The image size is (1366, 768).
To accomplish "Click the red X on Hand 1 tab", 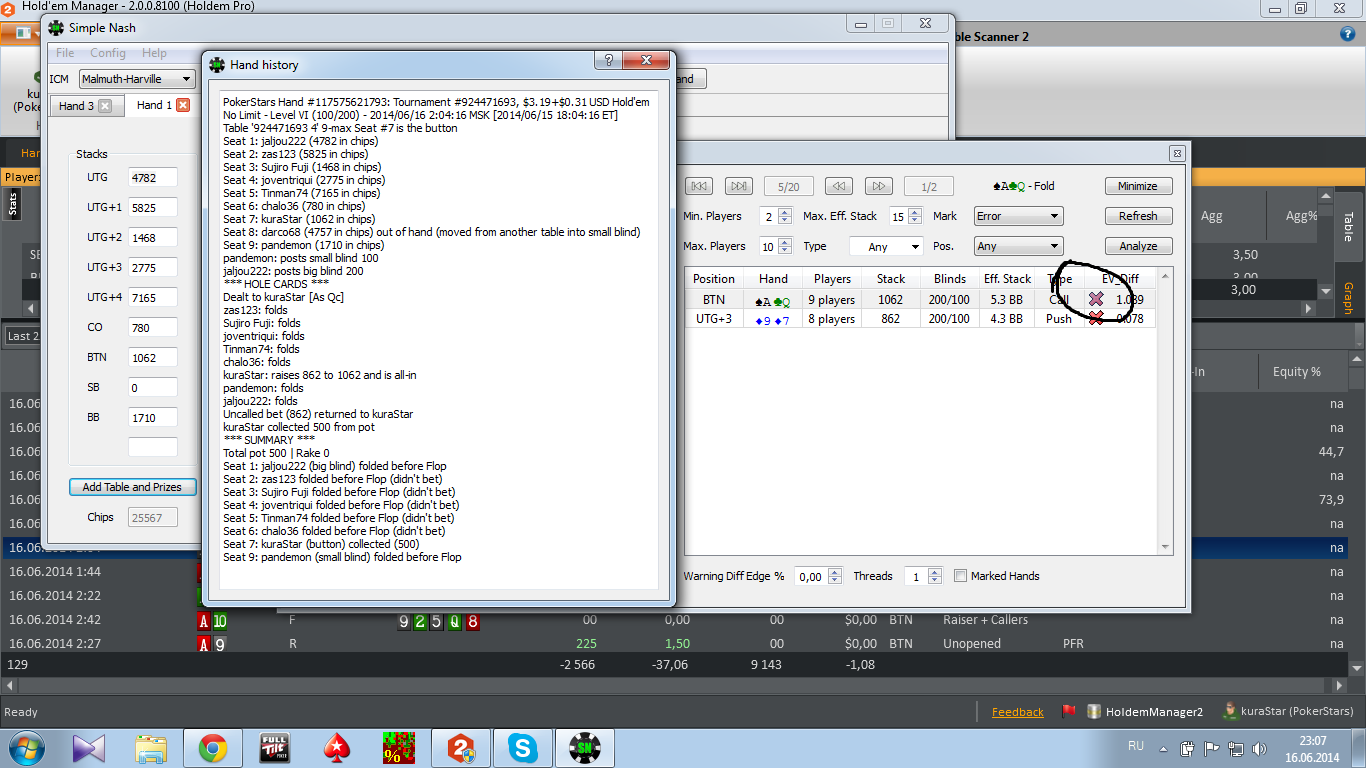I will (183, 105).
